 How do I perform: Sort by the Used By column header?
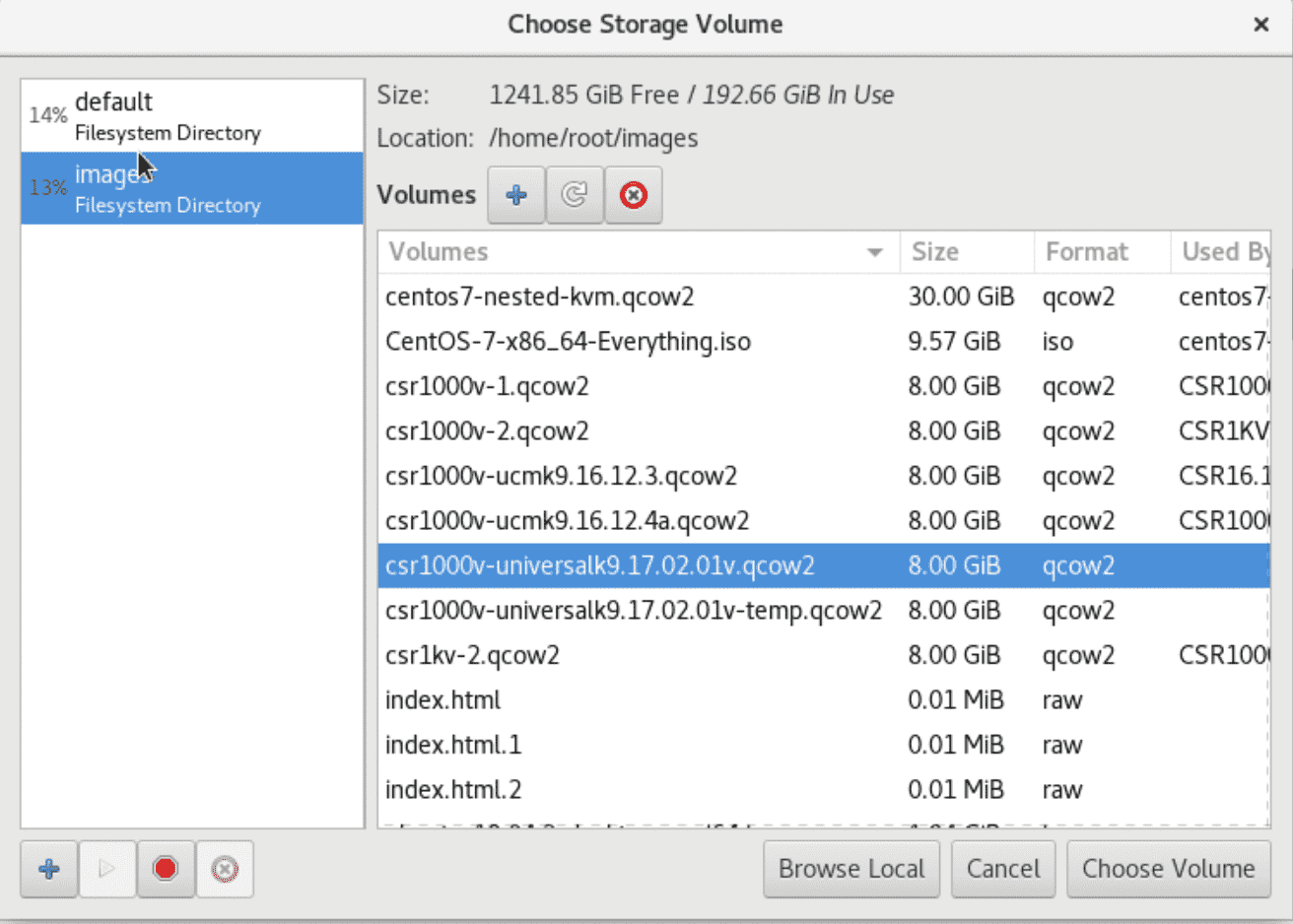[1220, 252]
